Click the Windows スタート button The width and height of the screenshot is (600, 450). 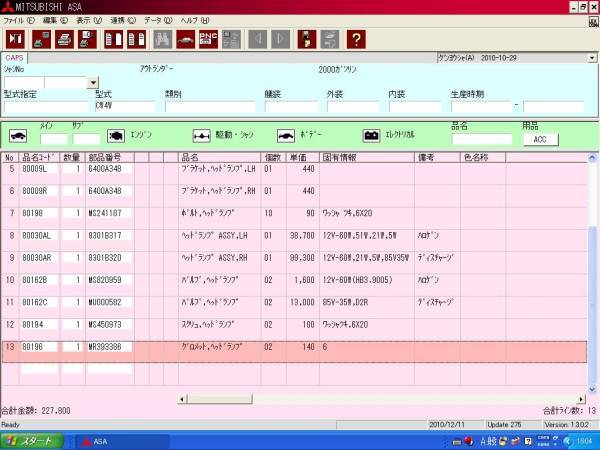click(x=32, y=441)
